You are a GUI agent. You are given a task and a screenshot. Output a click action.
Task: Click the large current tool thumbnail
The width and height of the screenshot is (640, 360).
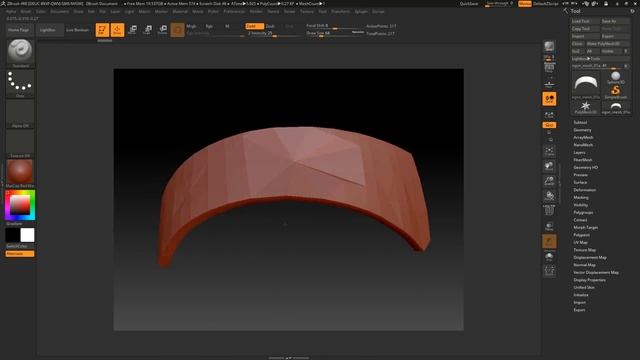(586, 85)
